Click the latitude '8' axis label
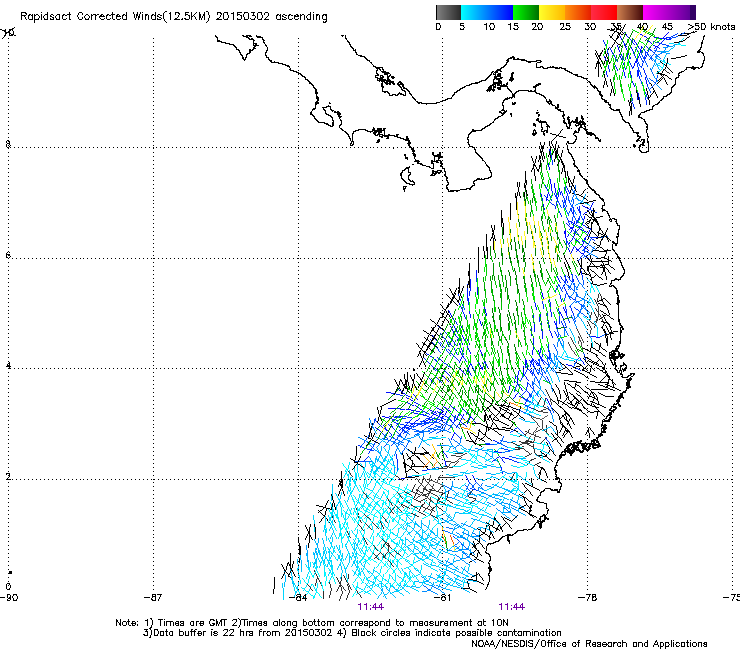 click(8, 144)
